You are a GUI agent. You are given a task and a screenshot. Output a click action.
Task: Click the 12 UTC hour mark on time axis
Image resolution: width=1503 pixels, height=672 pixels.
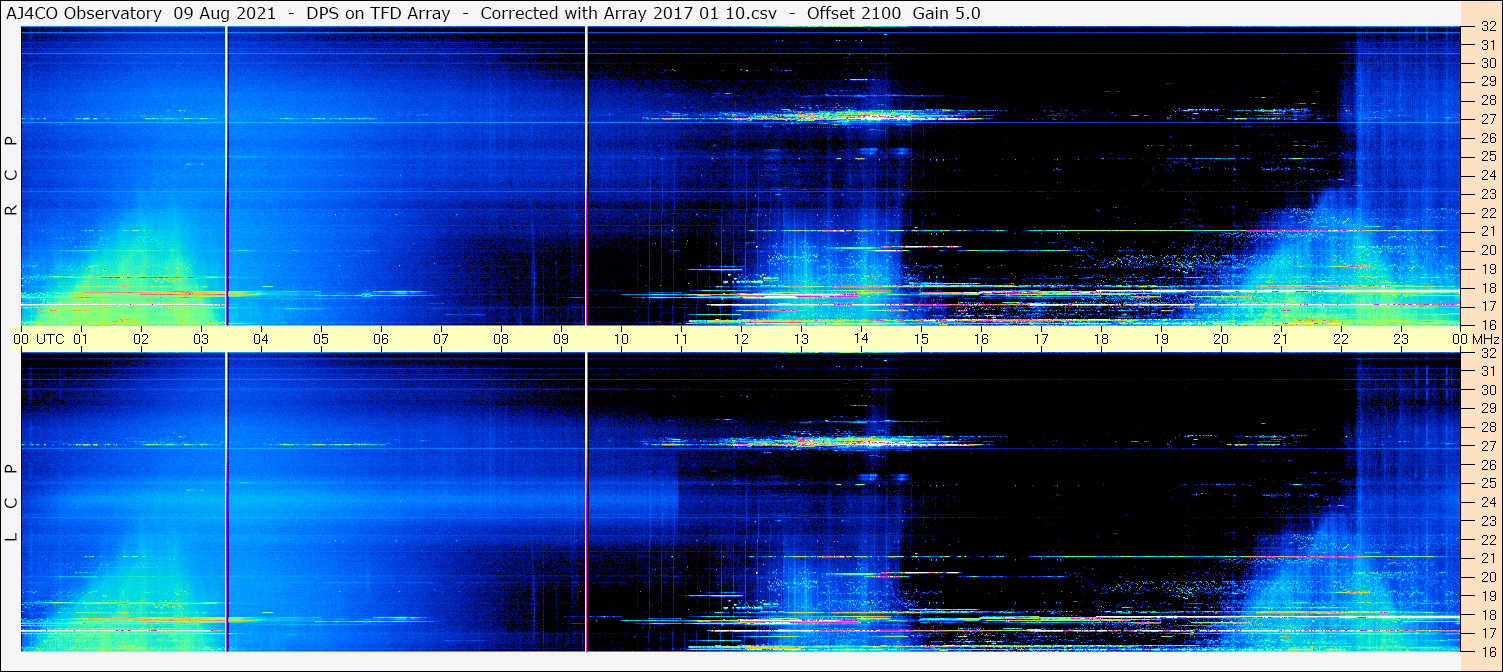tap(741, 339)
